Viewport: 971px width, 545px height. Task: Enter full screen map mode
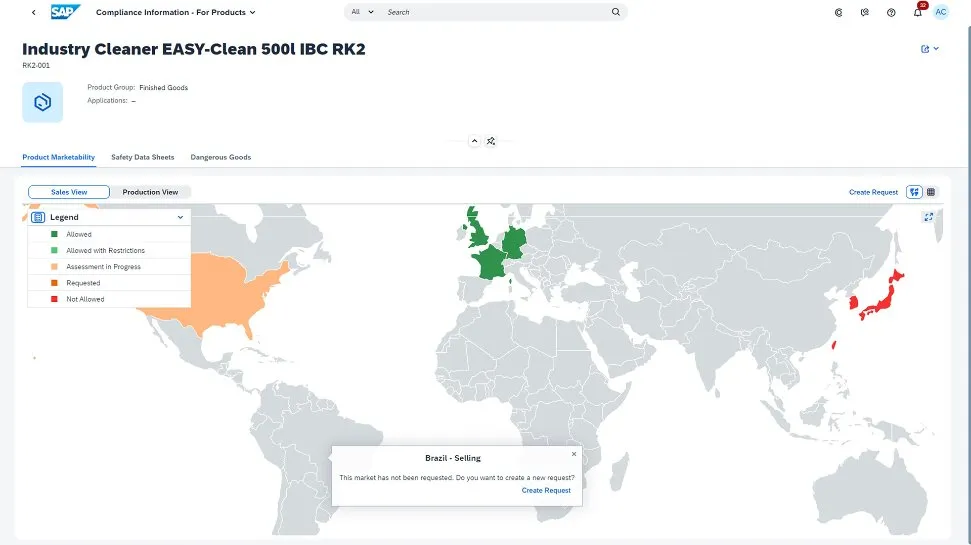point(929,216)
